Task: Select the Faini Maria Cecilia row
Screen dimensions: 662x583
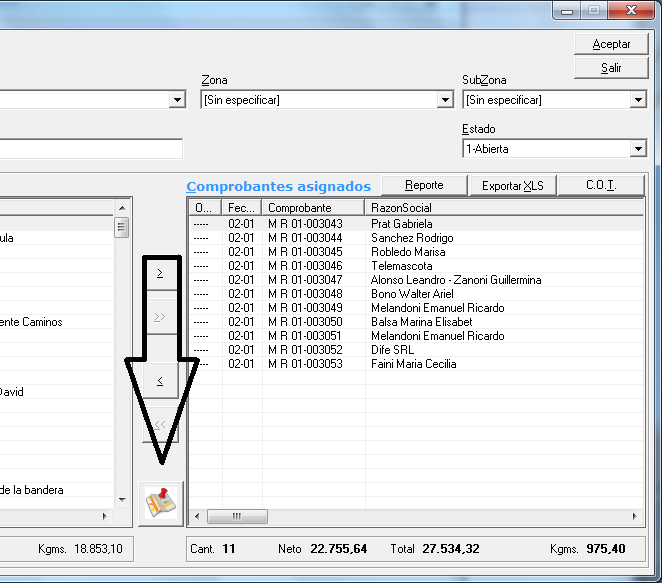Action: coord(413,364)
